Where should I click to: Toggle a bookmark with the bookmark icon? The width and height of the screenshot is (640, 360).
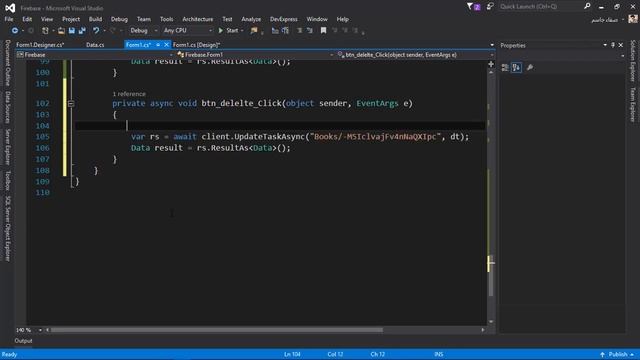coord(323,31)
